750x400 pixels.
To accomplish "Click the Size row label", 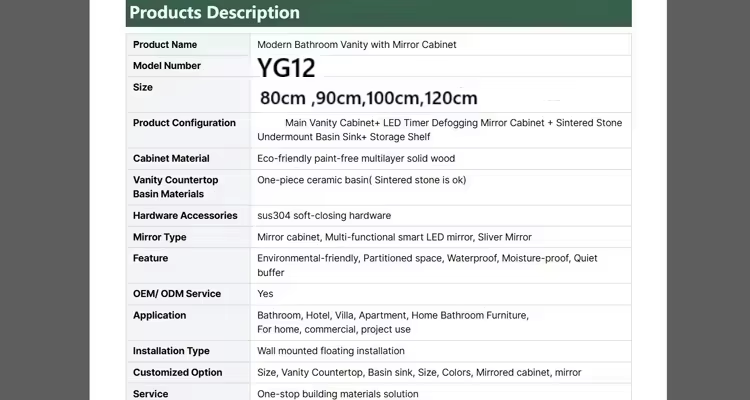I will tap(143, 88).
